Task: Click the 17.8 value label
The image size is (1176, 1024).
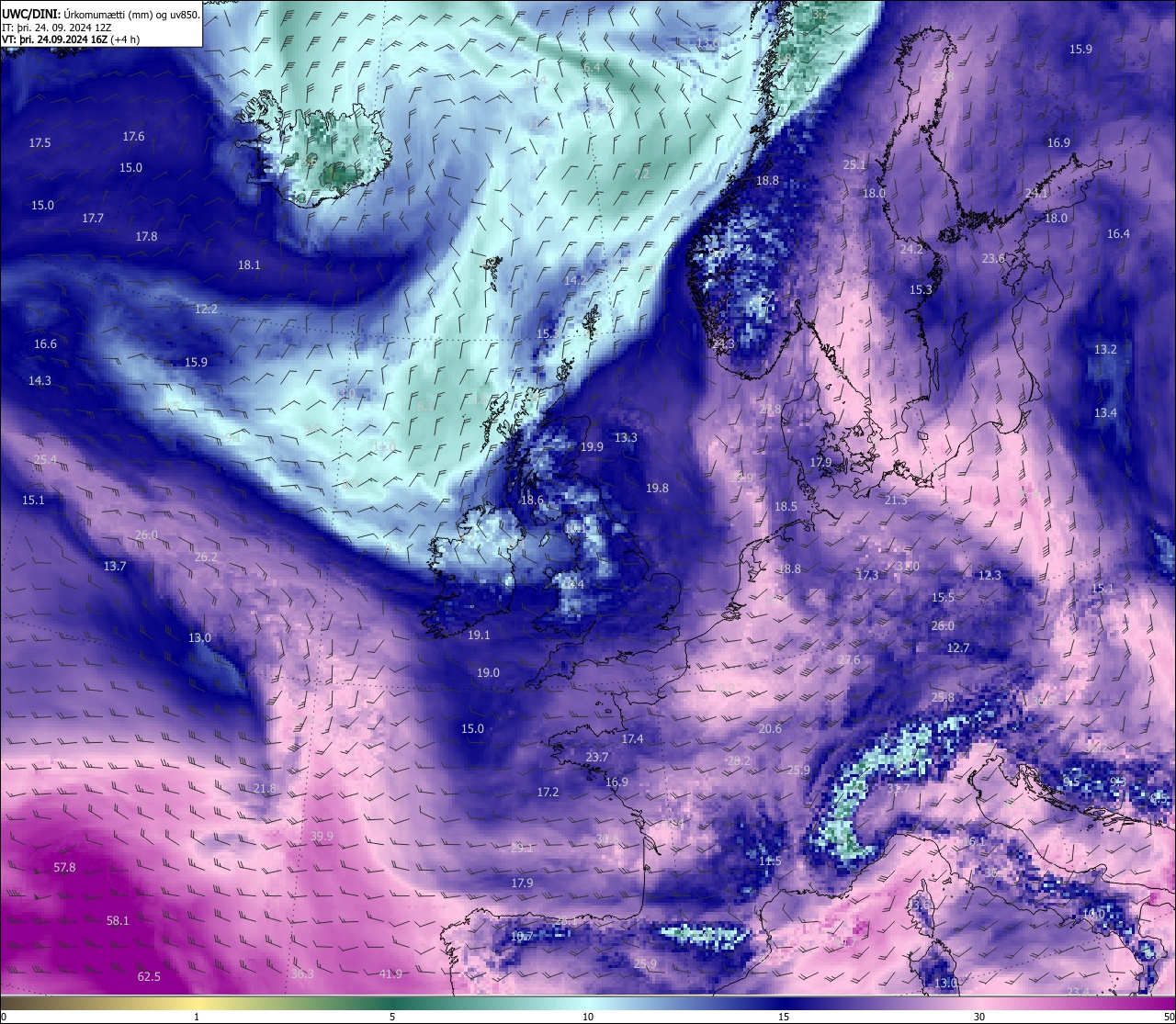Action: [146, 237]
